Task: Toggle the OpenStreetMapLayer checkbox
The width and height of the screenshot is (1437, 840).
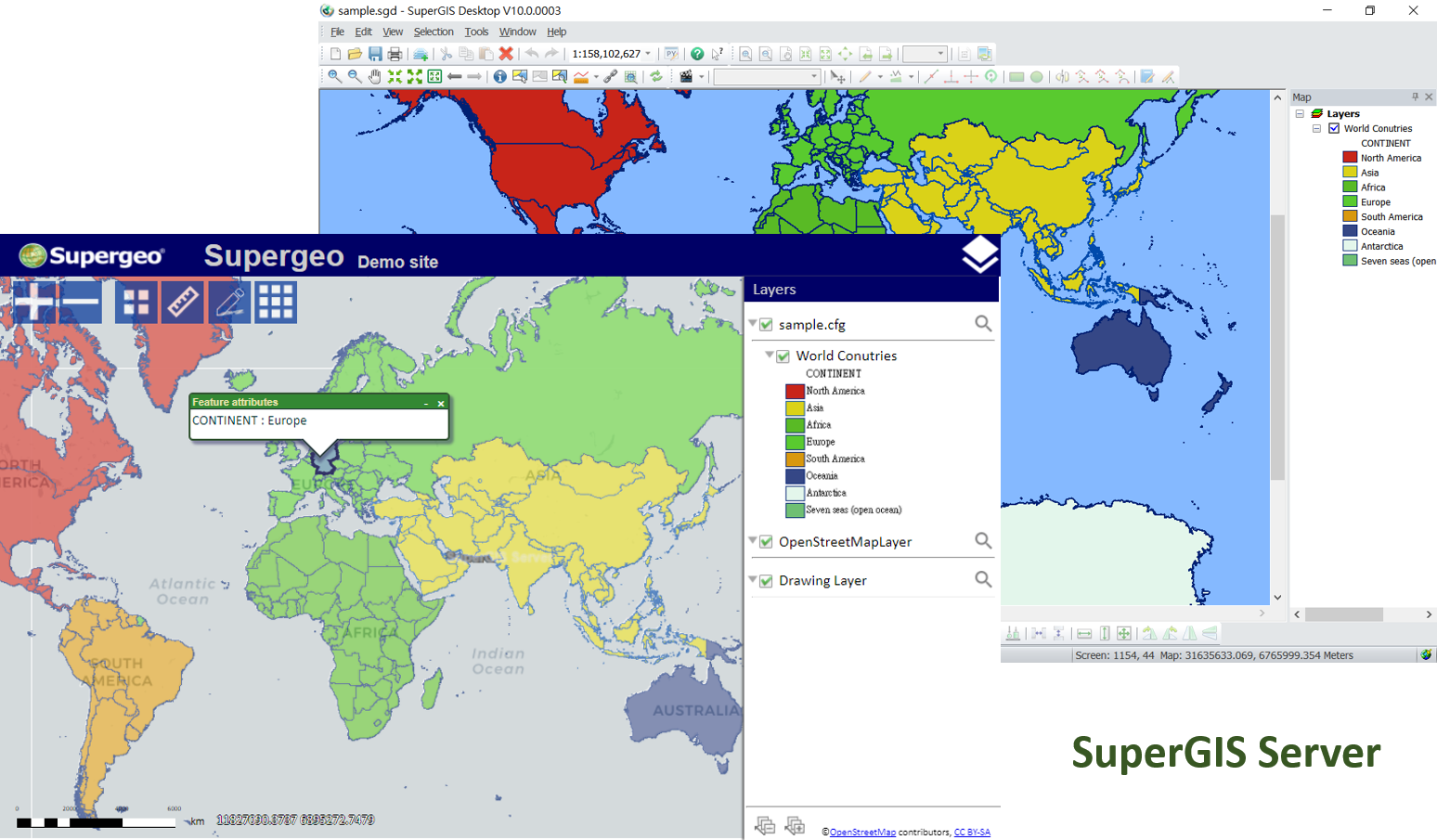Action: click(x=767, y=542)
